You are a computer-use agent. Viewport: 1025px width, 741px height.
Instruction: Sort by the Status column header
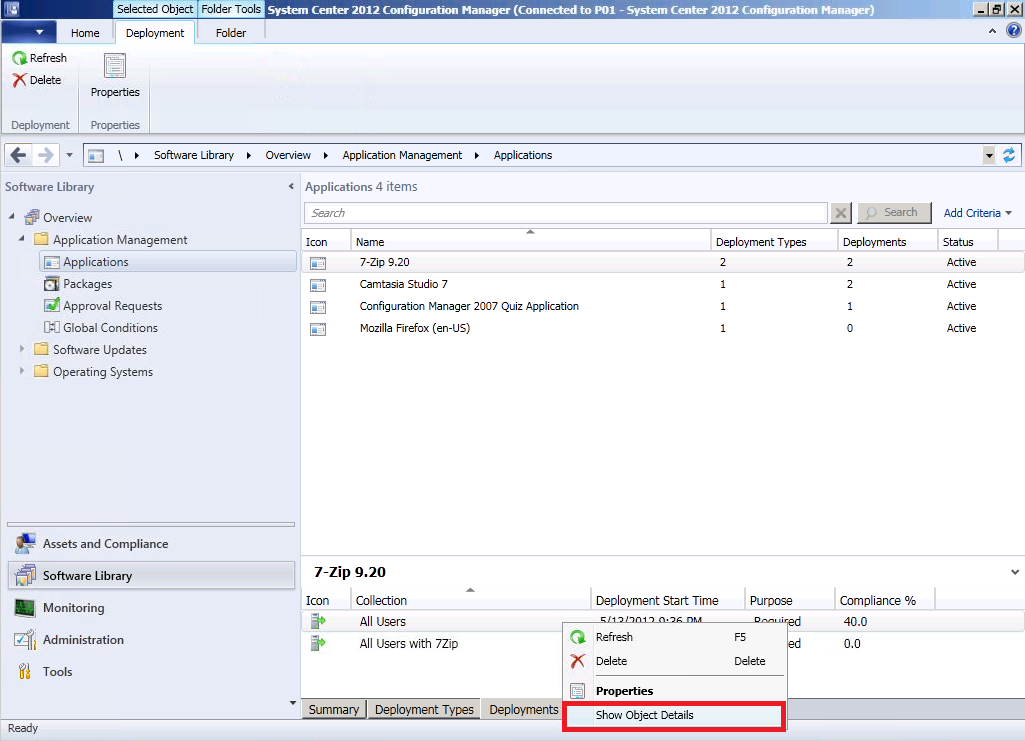click(x=968, y=242)
